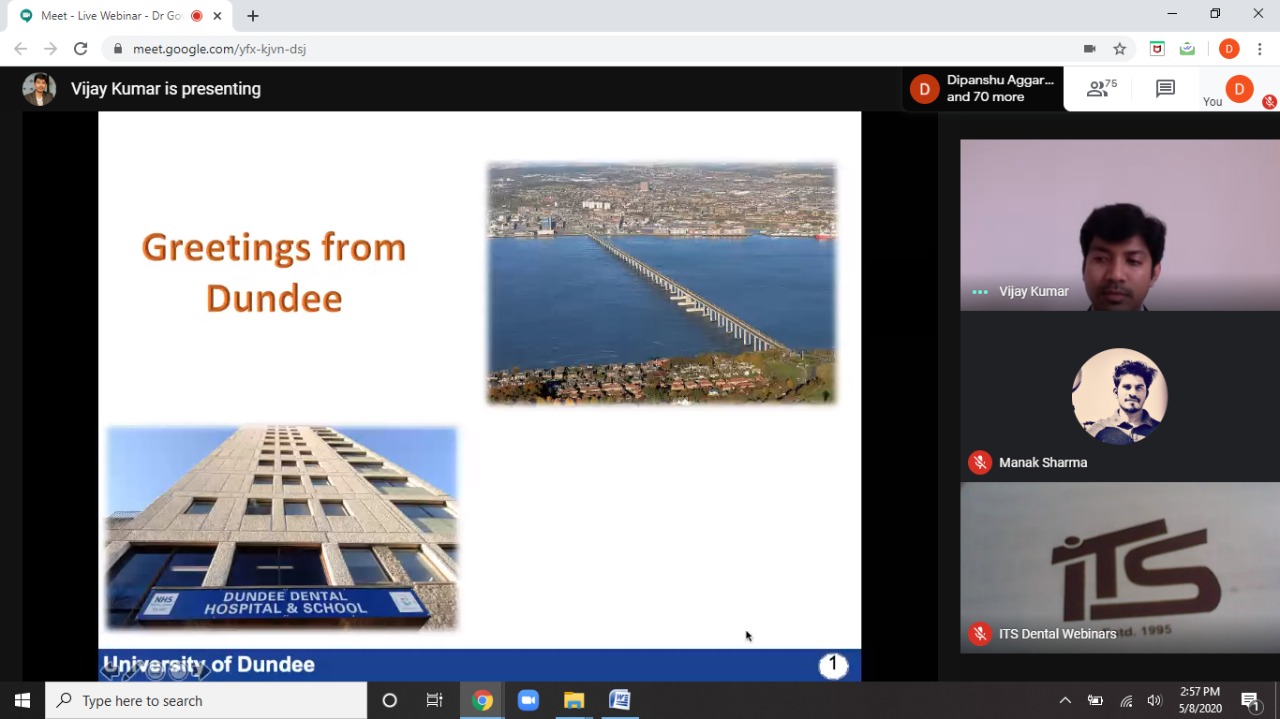Open a new browser tab
This screenshot has height=719, width=1280.
(253, 16)
